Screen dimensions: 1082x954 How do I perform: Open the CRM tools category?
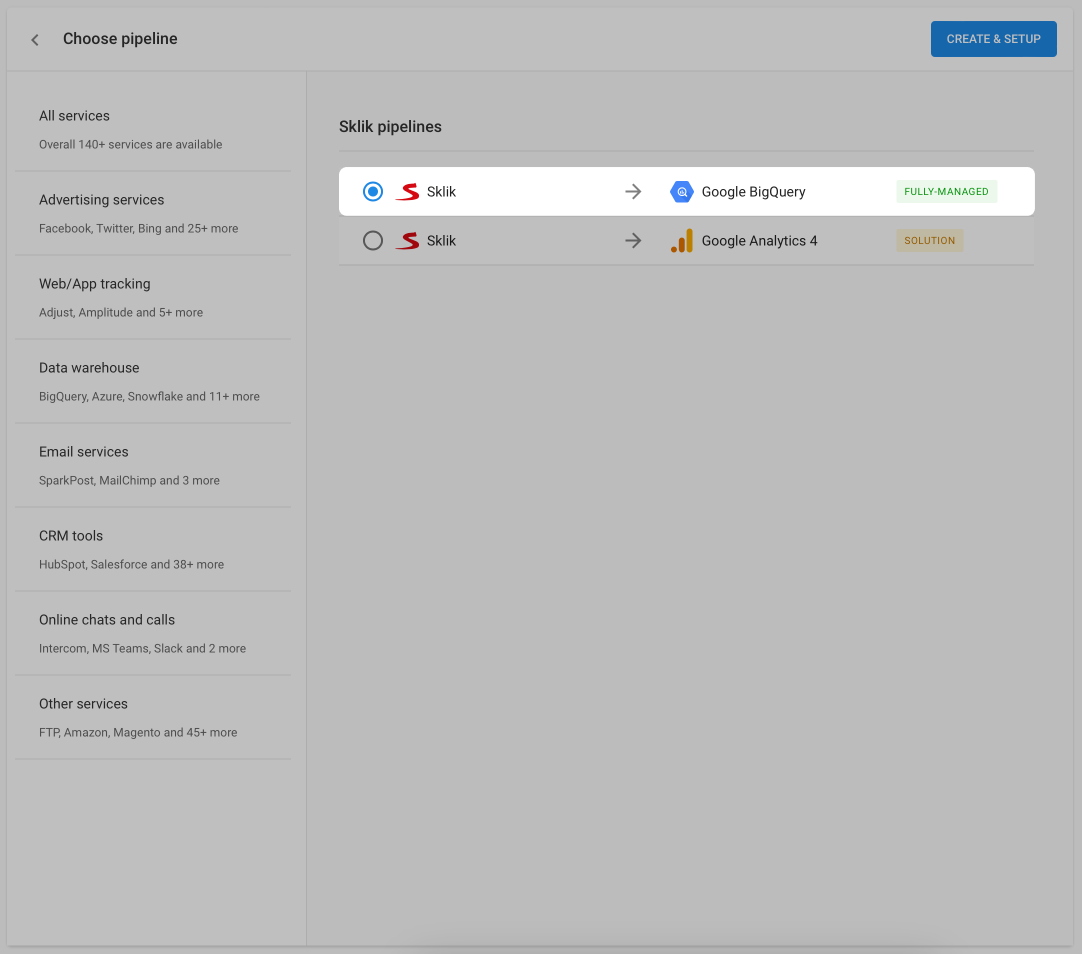coord(153,550)
